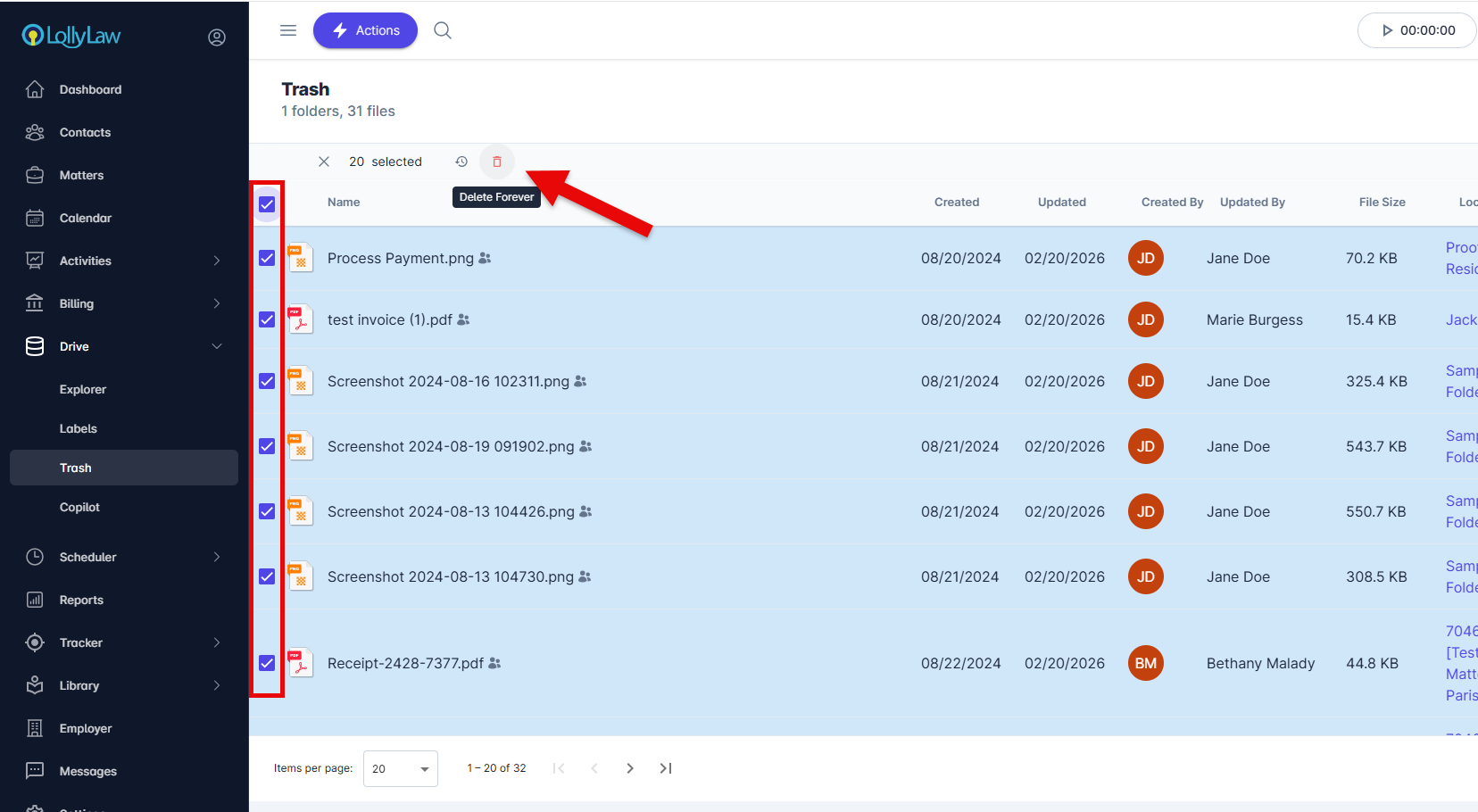Screen dimensions: 1478x812
Task: Open Explorer under Drive
Action: point(83,389)
